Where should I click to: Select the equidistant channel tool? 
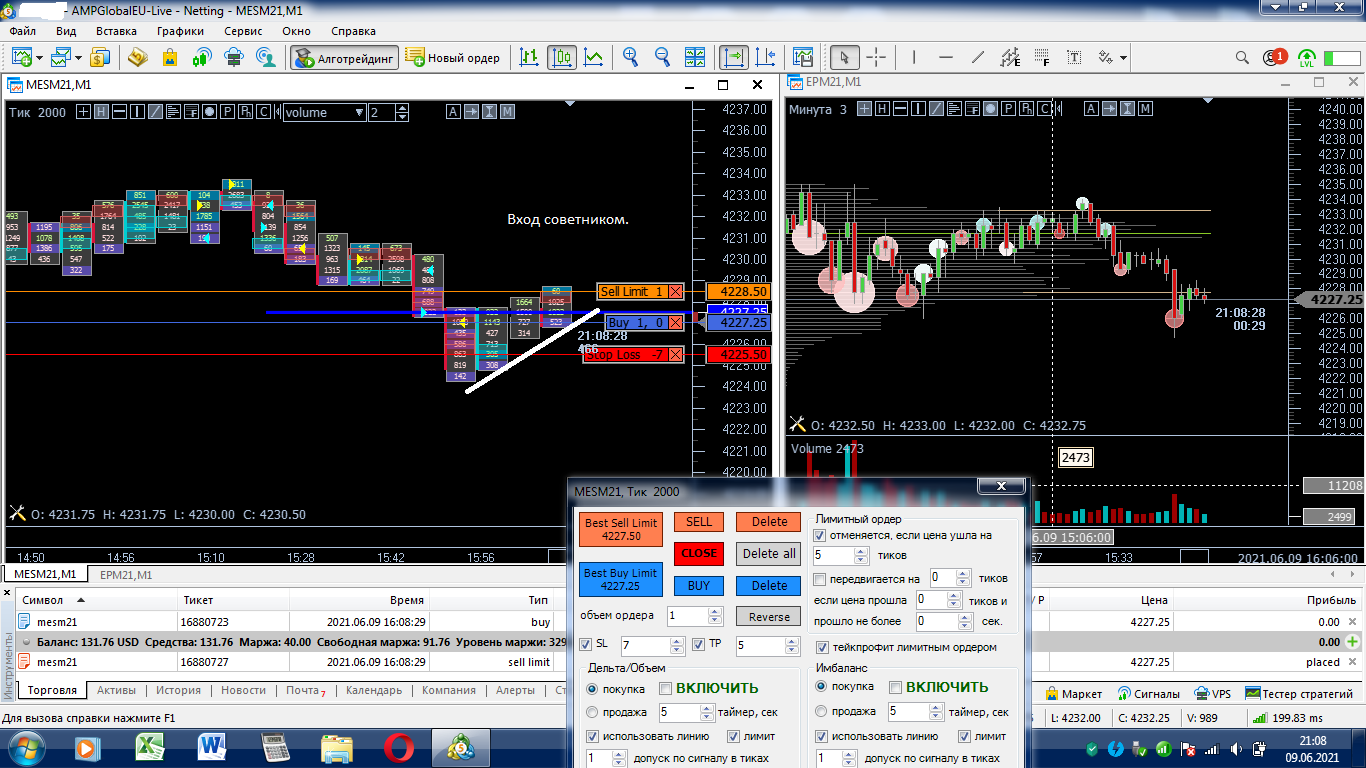[1010, 57]
